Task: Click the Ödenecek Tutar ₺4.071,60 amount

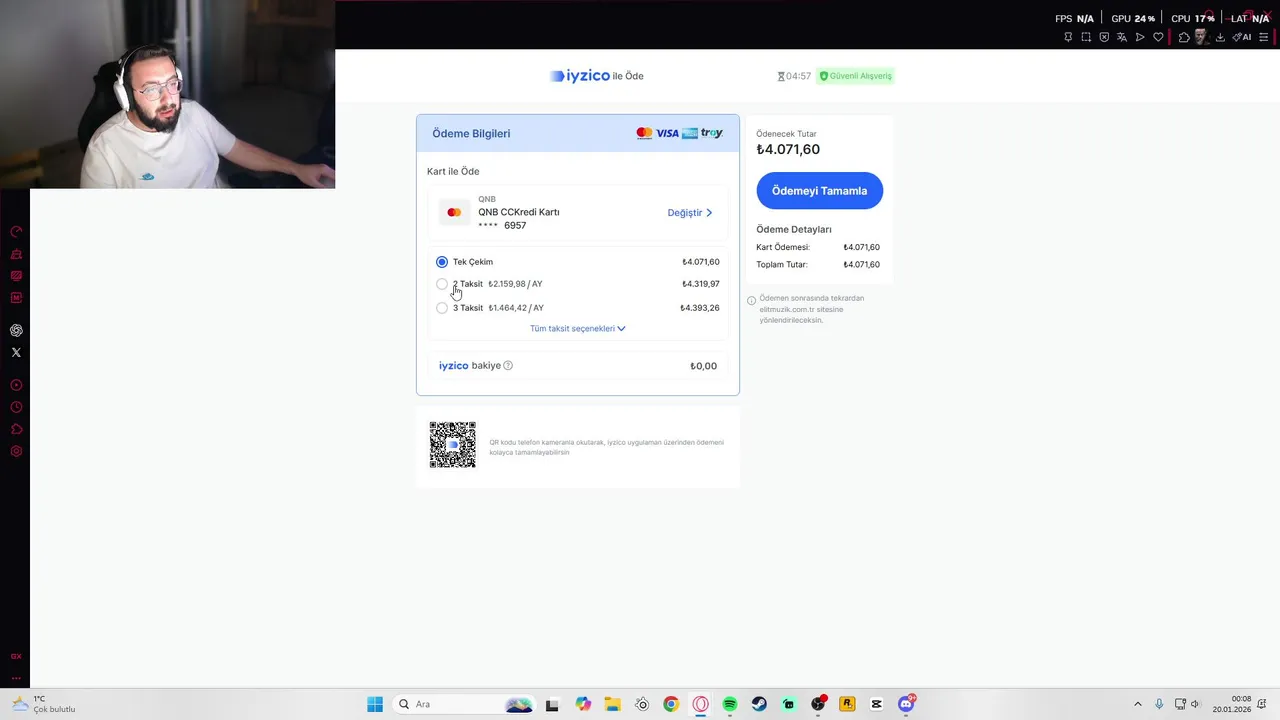Action: (788, 149)
